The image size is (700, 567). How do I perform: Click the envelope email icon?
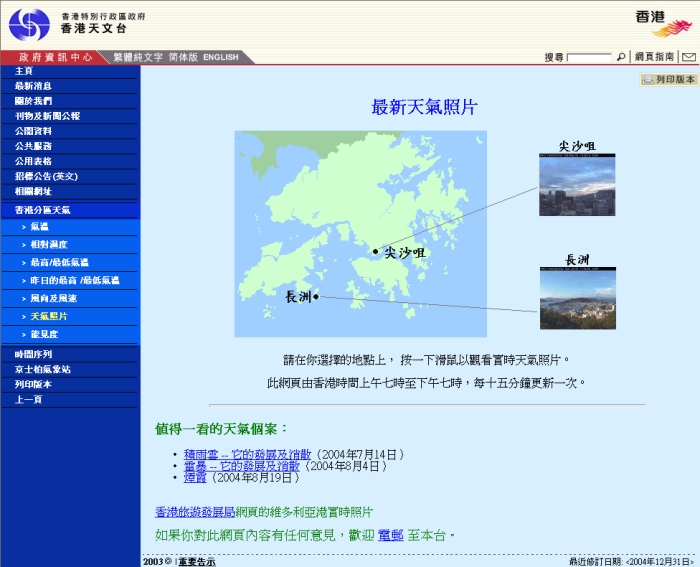tap(688, 57)
